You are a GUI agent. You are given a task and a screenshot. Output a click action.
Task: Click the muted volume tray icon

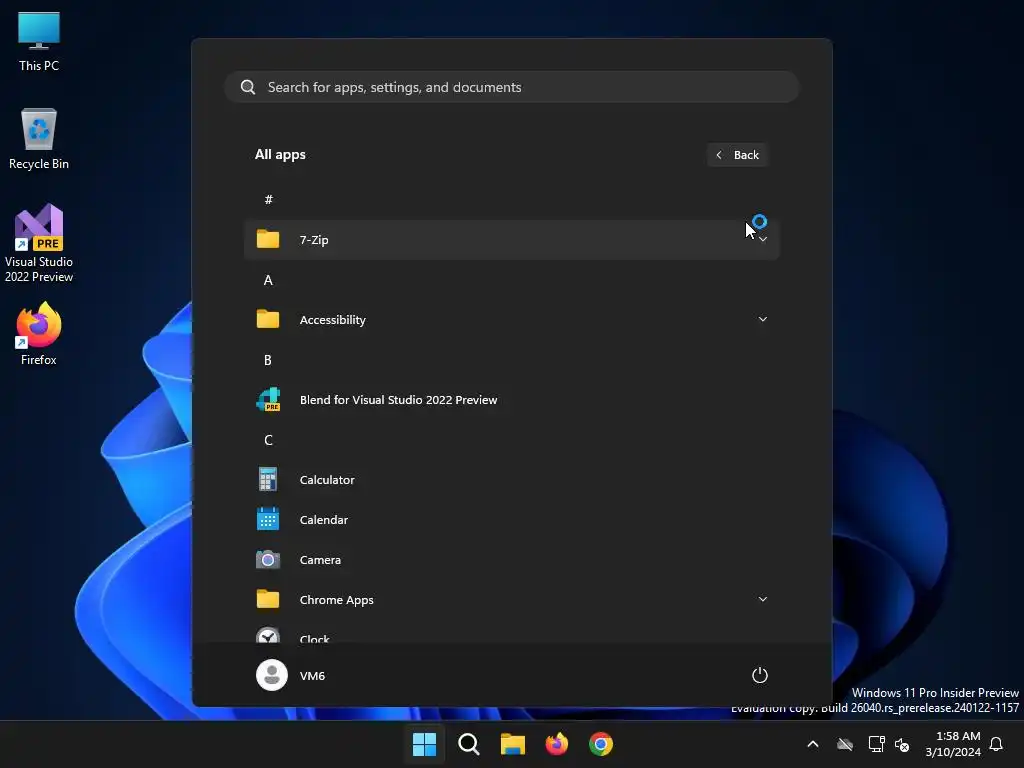point(903,744)
